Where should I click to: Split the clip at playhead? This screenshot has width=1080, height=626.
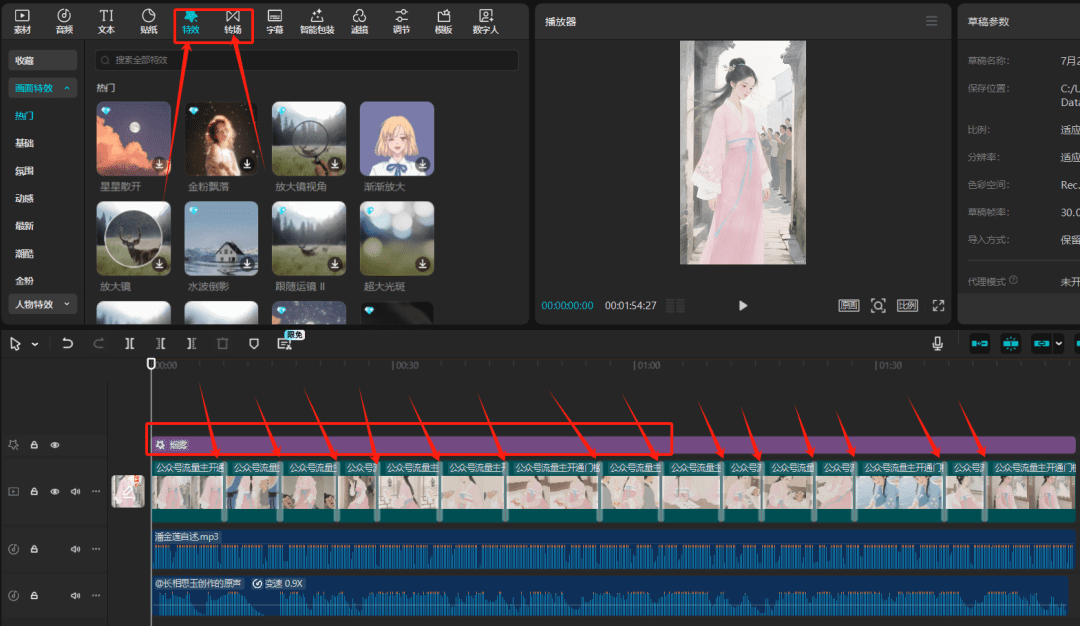[x=129, y=344]
